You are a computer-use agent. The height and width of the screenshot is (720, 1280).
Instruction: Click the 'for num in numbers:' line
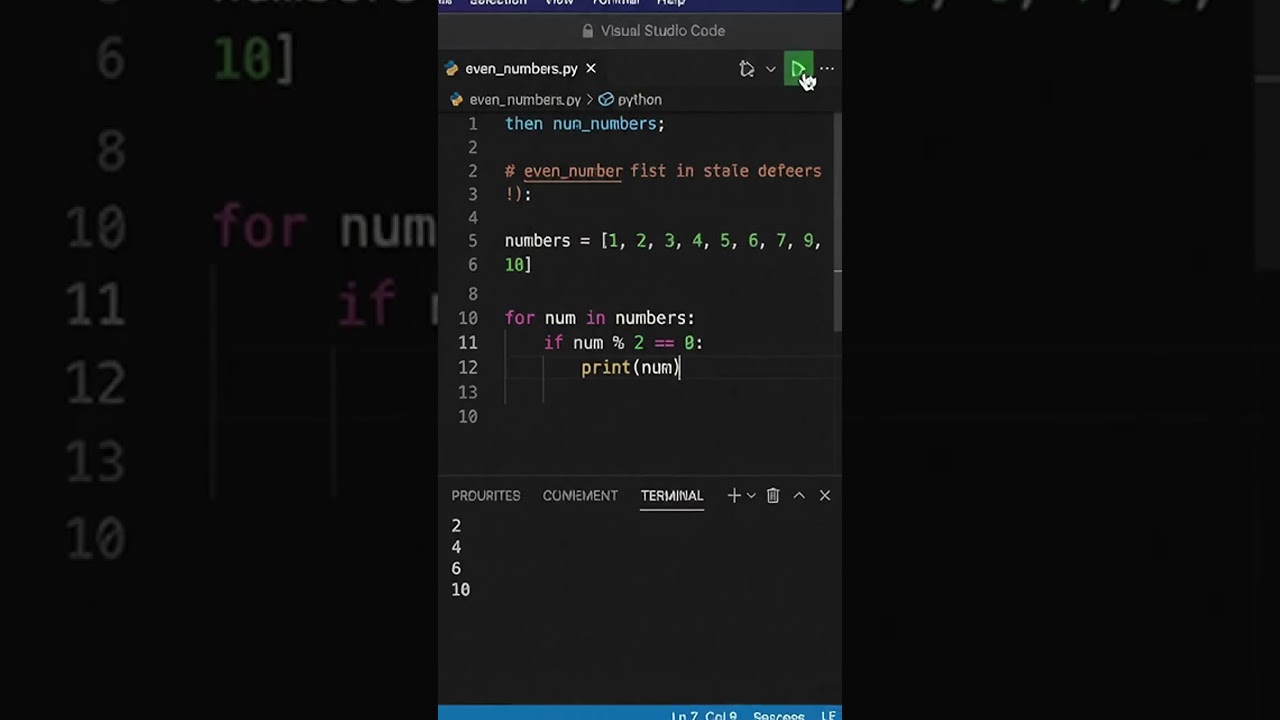click(x=599, y=318)
